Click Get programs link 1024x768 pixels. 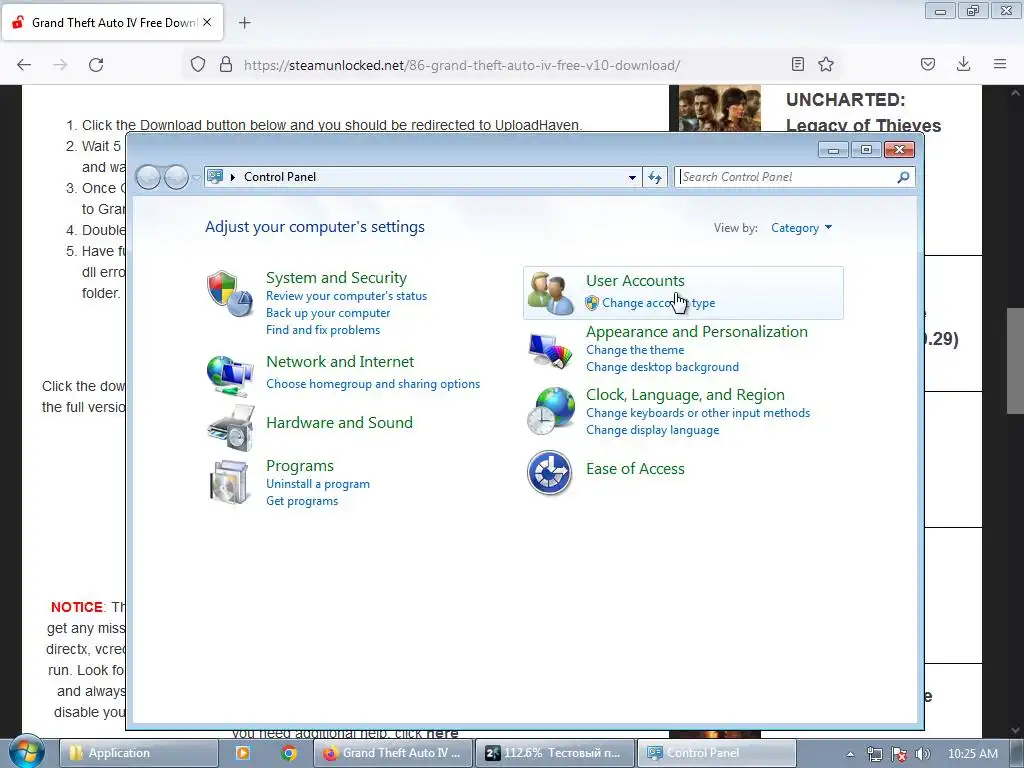click(x=302, y=501)
